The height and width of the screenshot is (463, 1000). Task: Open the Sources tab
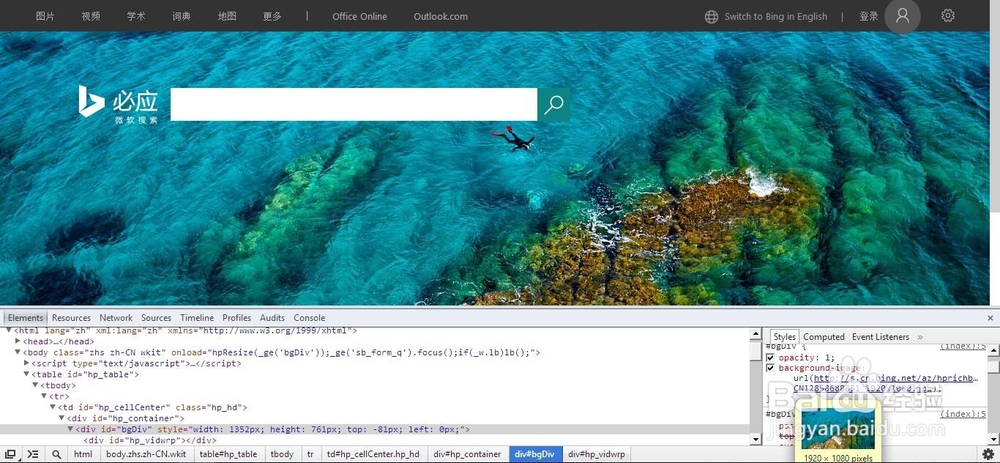point(156,318)
